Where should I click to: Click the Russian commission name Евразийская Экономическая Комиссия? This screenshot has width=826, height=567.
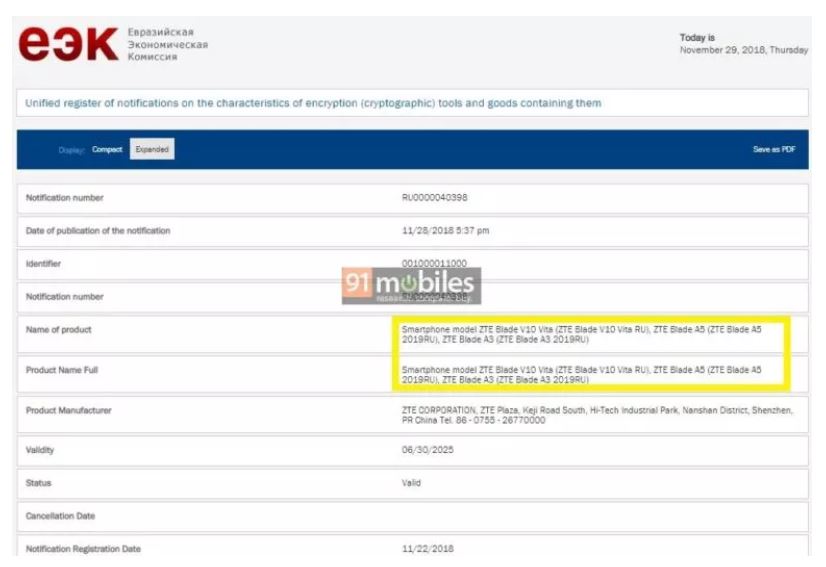[168, 44]
